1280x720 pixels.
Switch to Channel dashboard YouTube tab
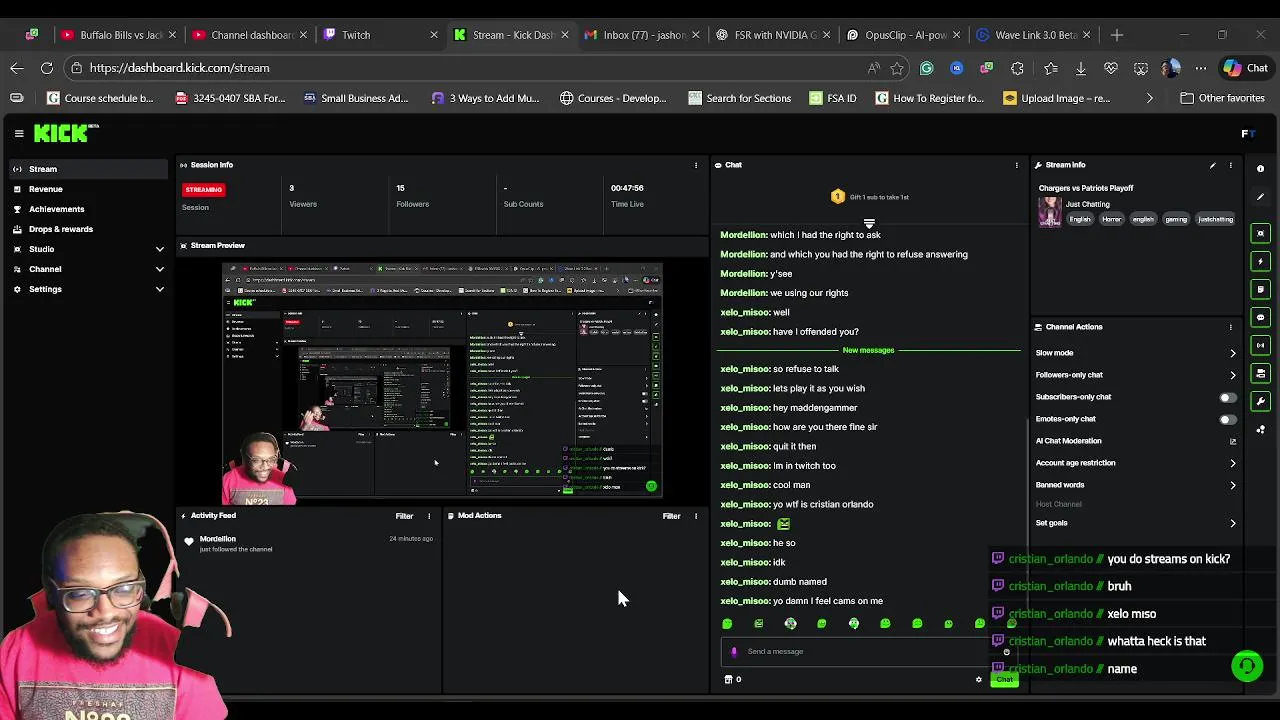point(248,35)
